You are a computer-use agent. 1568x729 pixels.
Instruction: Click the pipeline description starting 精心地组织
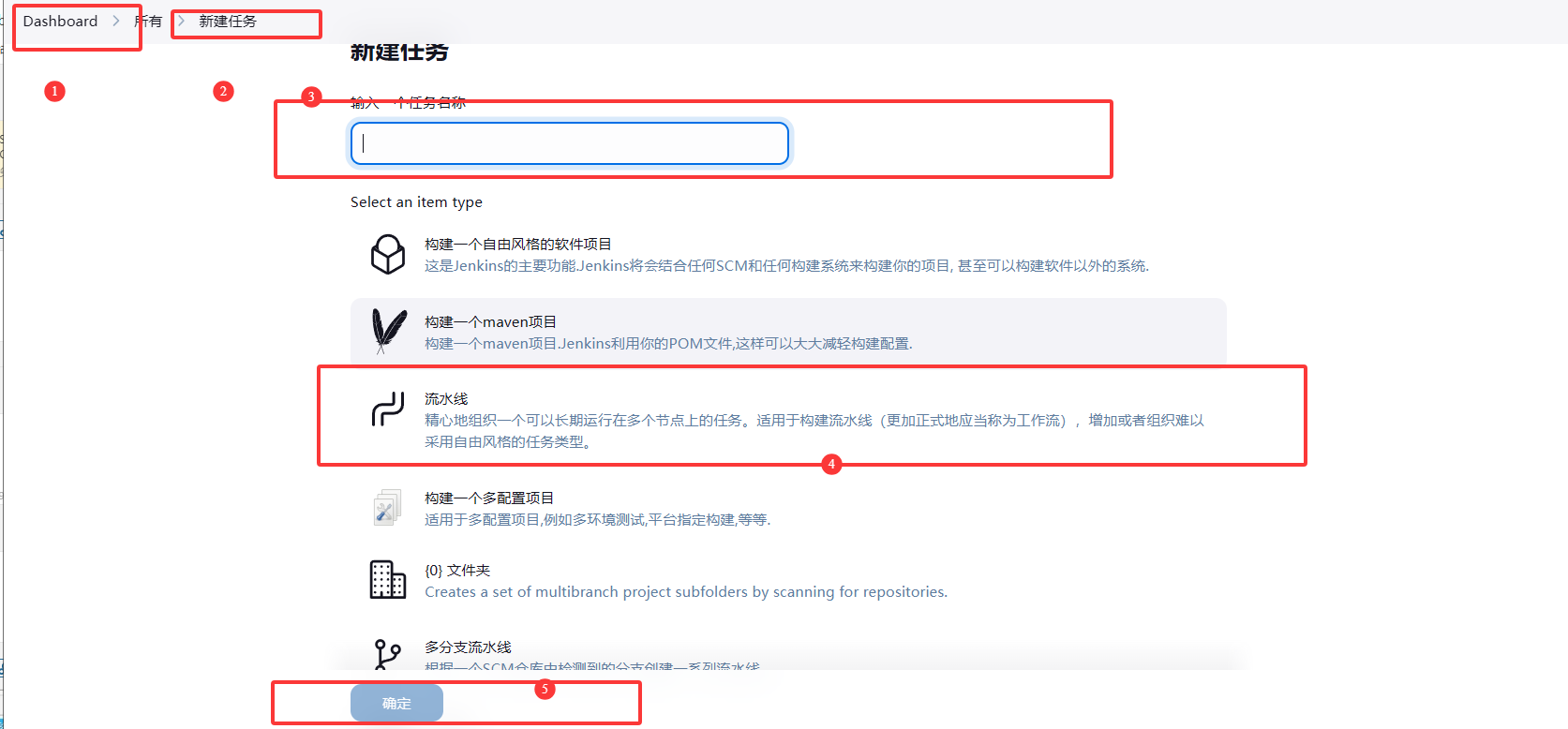[x=814, y=431]
